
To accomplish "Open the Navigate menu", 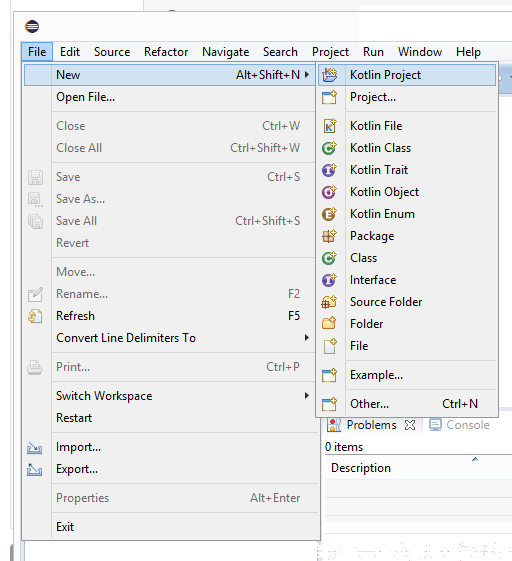I will pos(225,52).
